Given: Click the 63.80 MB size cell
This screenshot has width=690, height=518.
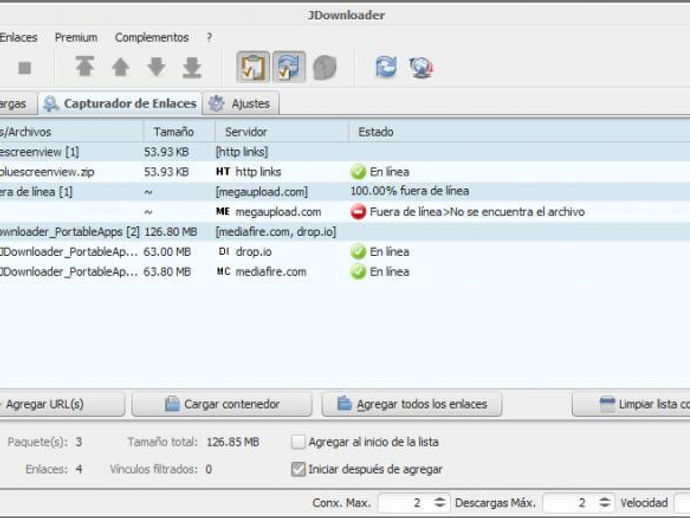Looking at the screenshot, I should pos(167,272).
